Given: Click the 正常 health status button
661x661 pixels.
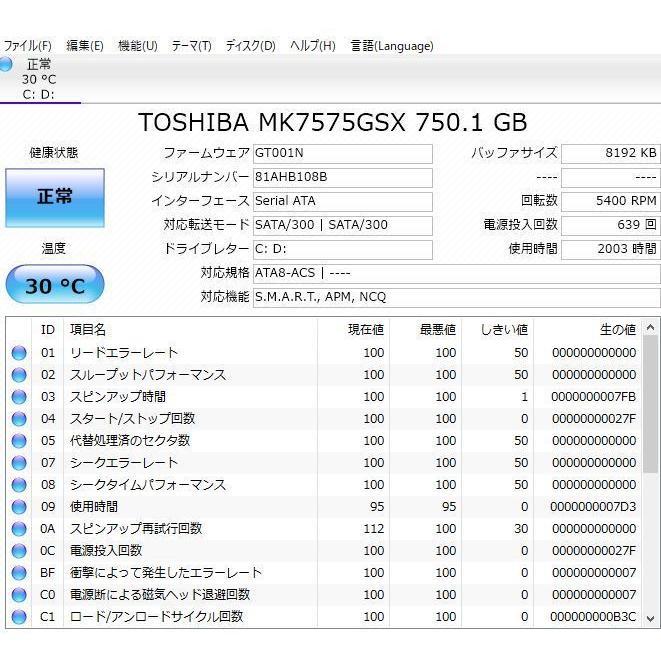Looking at the screenshot, I should (54, 197).
